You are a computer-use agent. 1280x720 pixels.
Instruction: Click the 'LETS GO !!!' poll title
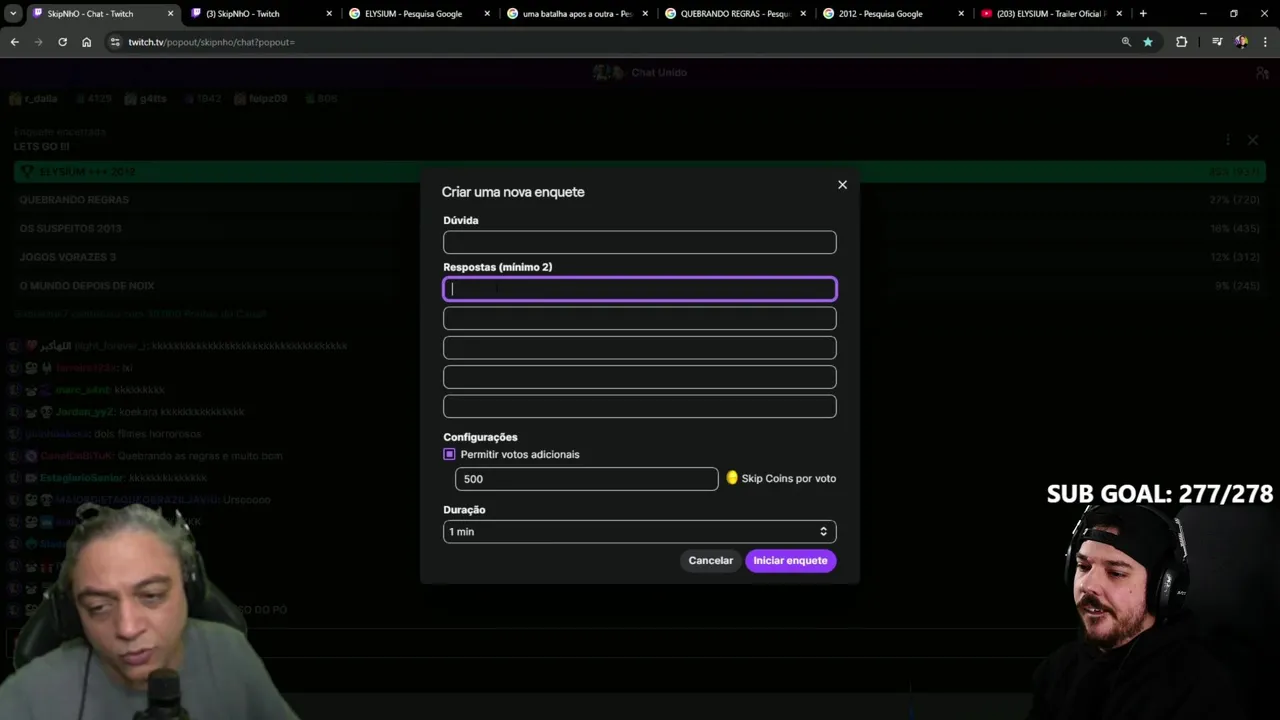pyautogui.click(x=41, y=146)
